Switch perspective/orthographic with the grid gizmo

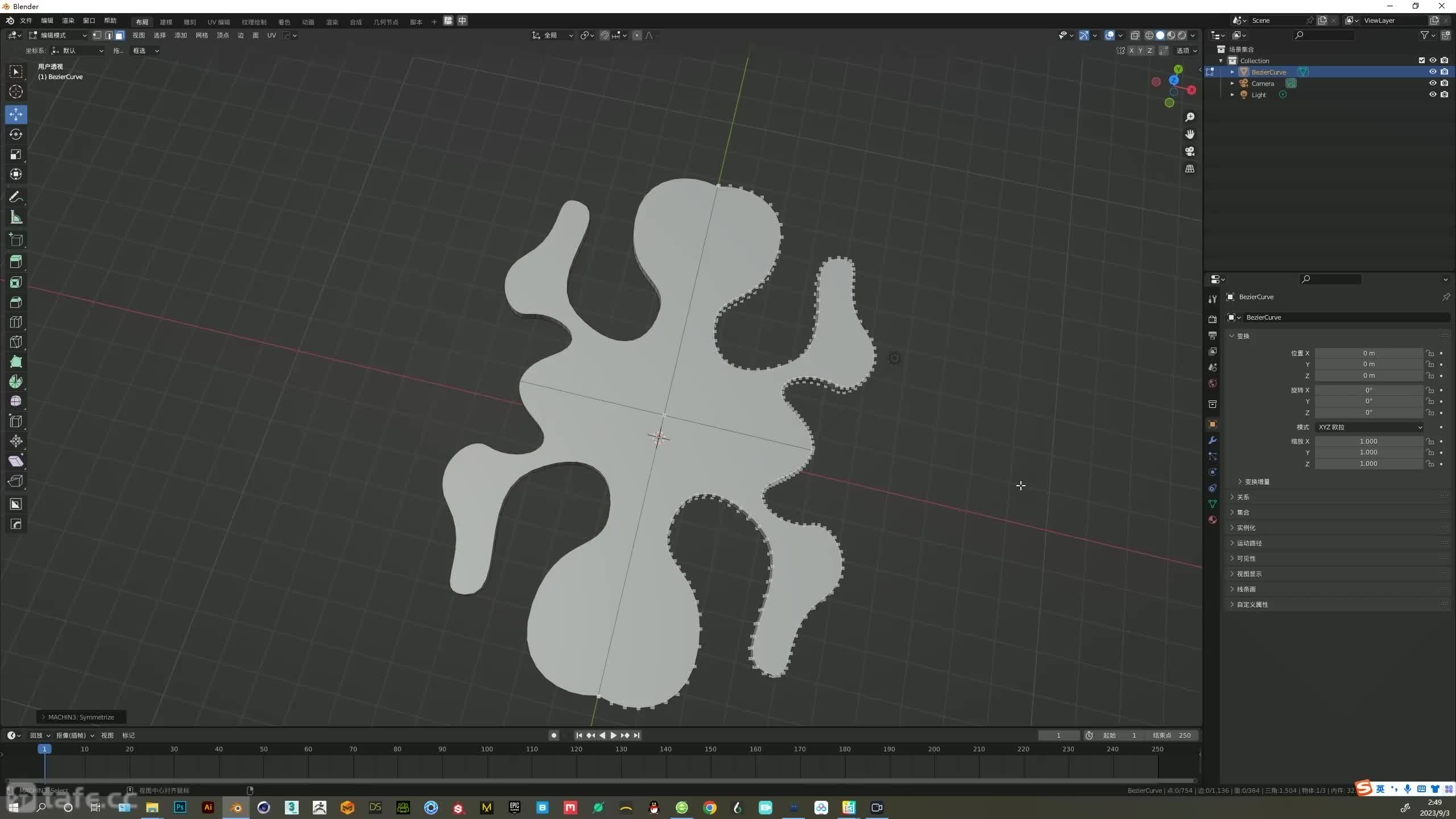[x=1189, y=169]
